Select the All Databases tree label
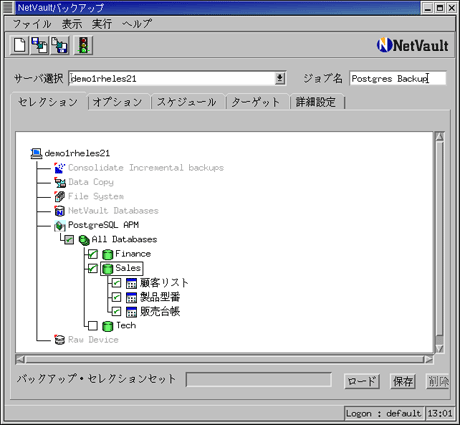The width and height of the screenshot is (460, 425). 124,239
